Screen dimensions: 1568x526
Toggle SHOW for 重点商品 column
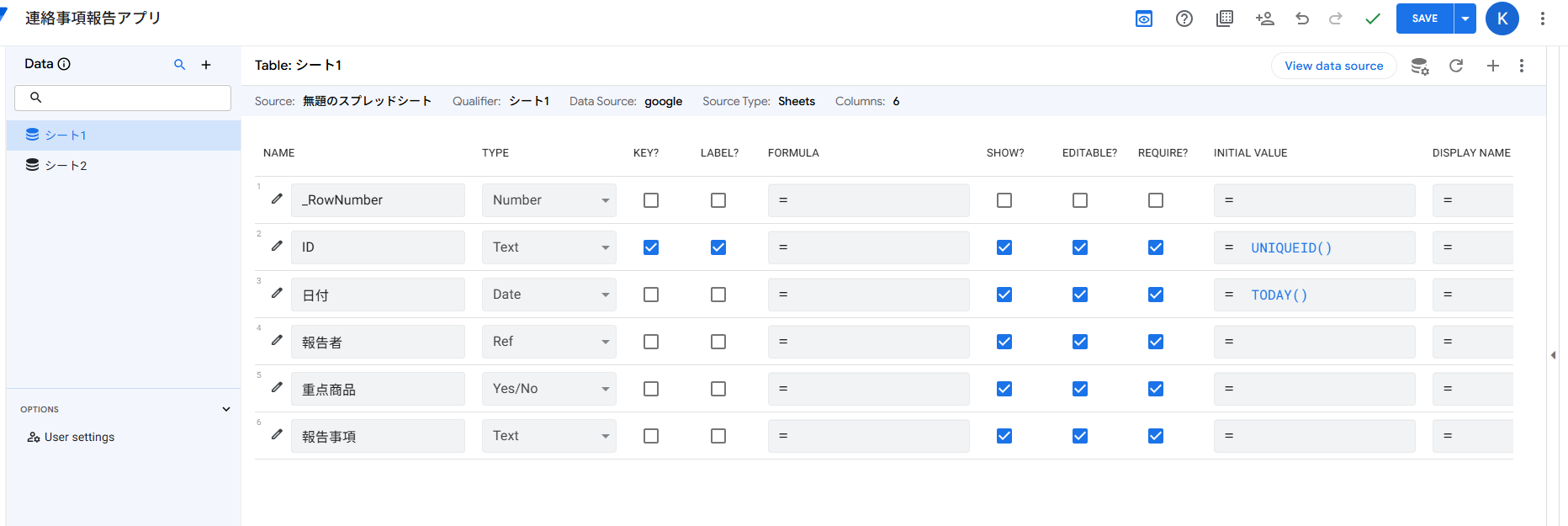(1004, 389)
